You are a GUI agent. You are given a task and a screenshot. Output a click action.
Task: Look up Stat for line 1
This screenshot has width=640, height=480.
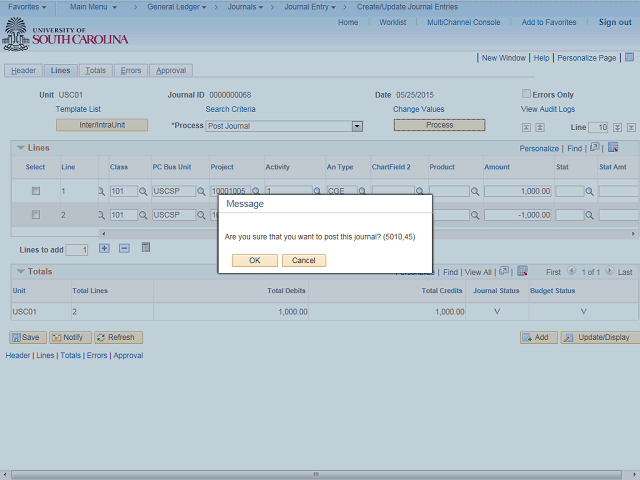(589, 191)
